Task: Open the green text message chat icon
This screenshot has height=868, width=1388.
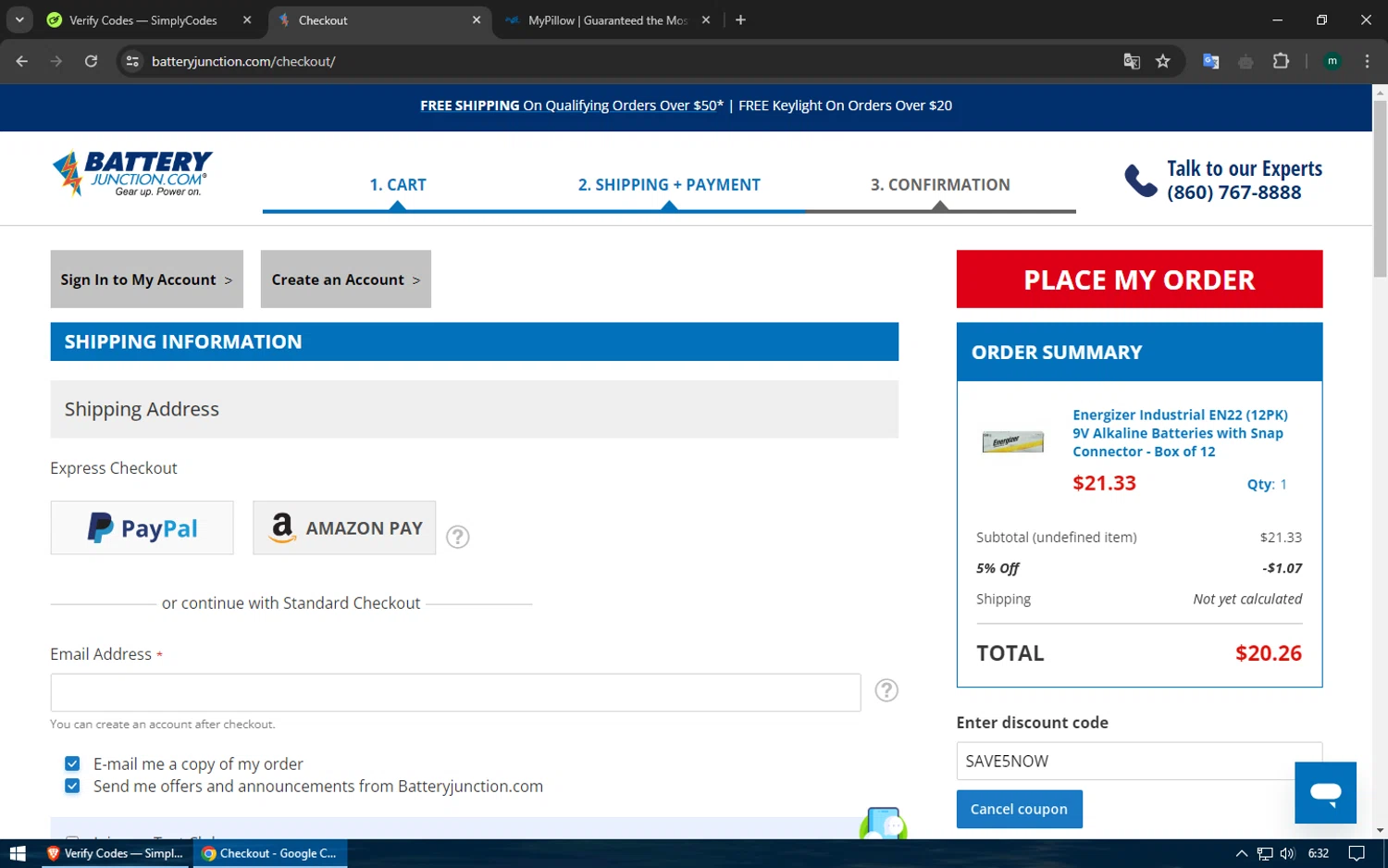Action: pyautogui.click(x=884, y=823)
